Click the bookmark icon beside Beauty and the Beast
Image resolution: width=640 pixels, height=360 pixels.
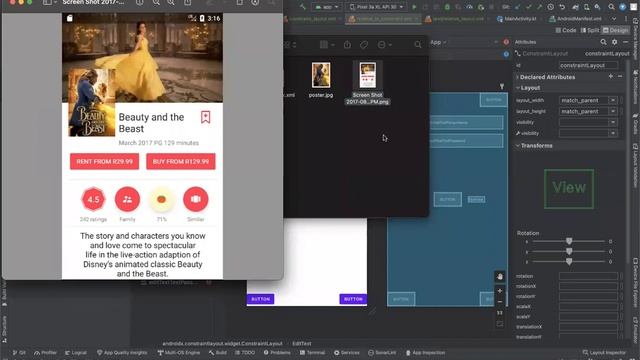click(205, 117)
